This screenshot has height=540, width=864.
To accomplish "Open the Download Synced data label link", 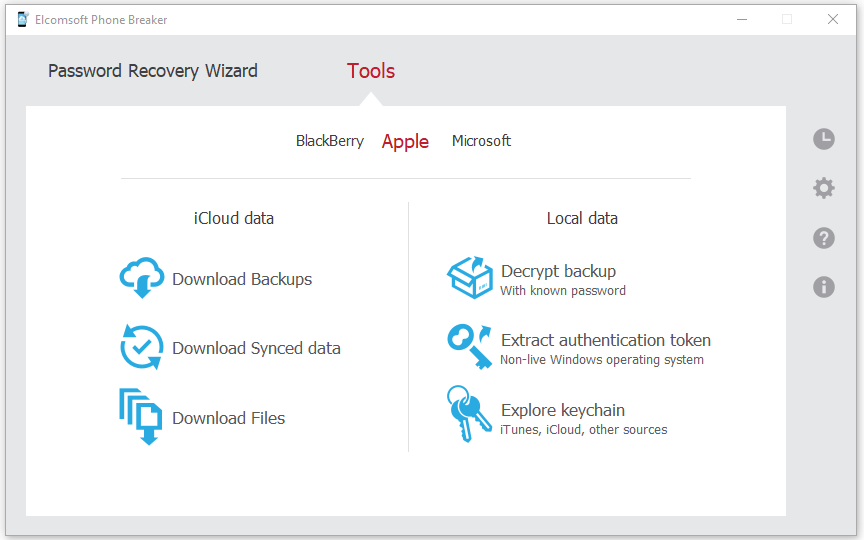I will point(256,348).
